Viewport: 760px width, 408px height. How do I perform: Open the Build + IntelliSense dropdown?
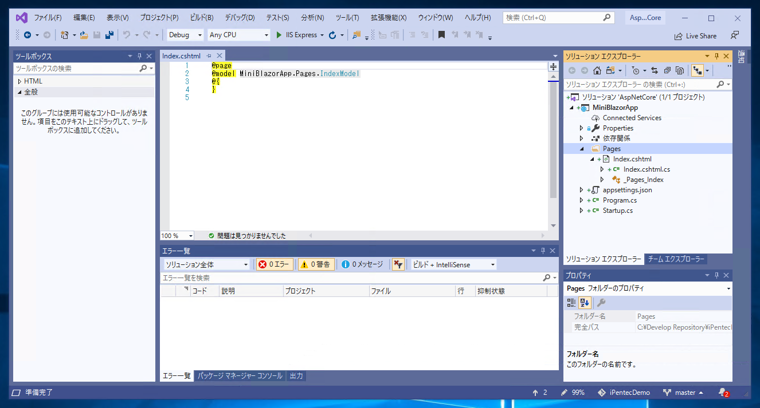pos(453,265)
